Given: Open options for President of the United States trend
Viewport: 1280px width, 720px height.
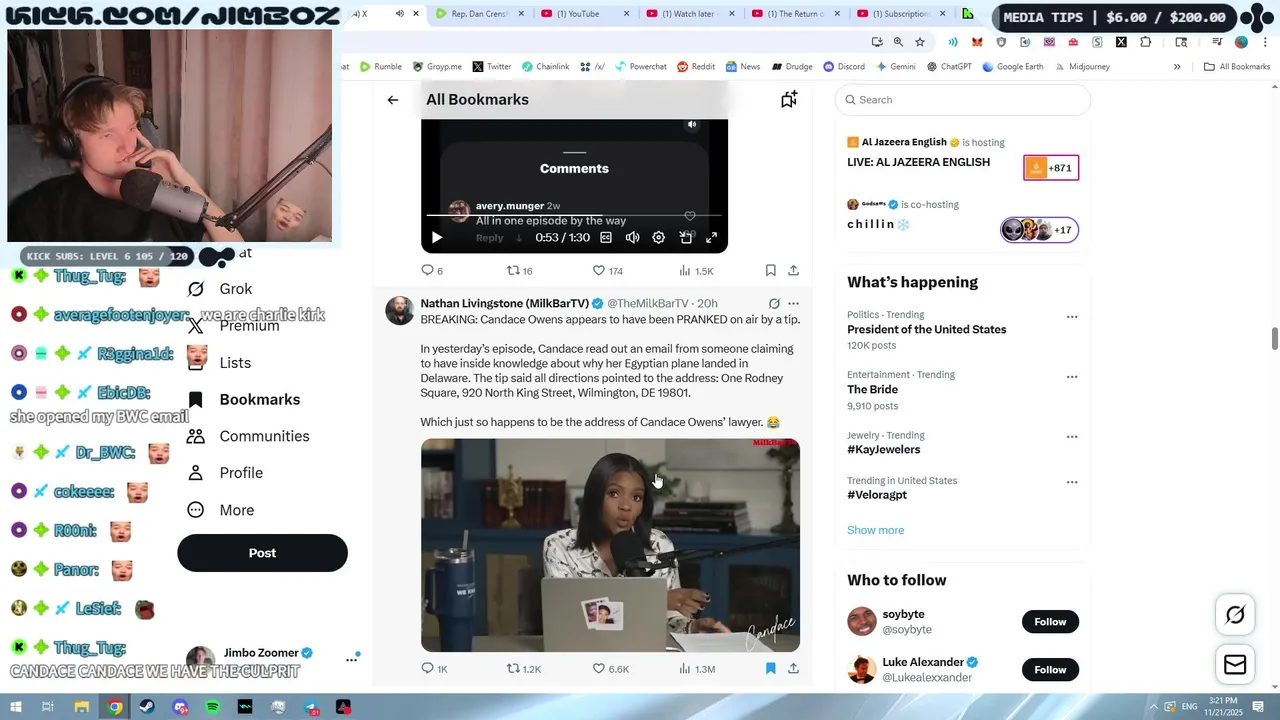Looking at the screenshot, I should [1072, 317].
